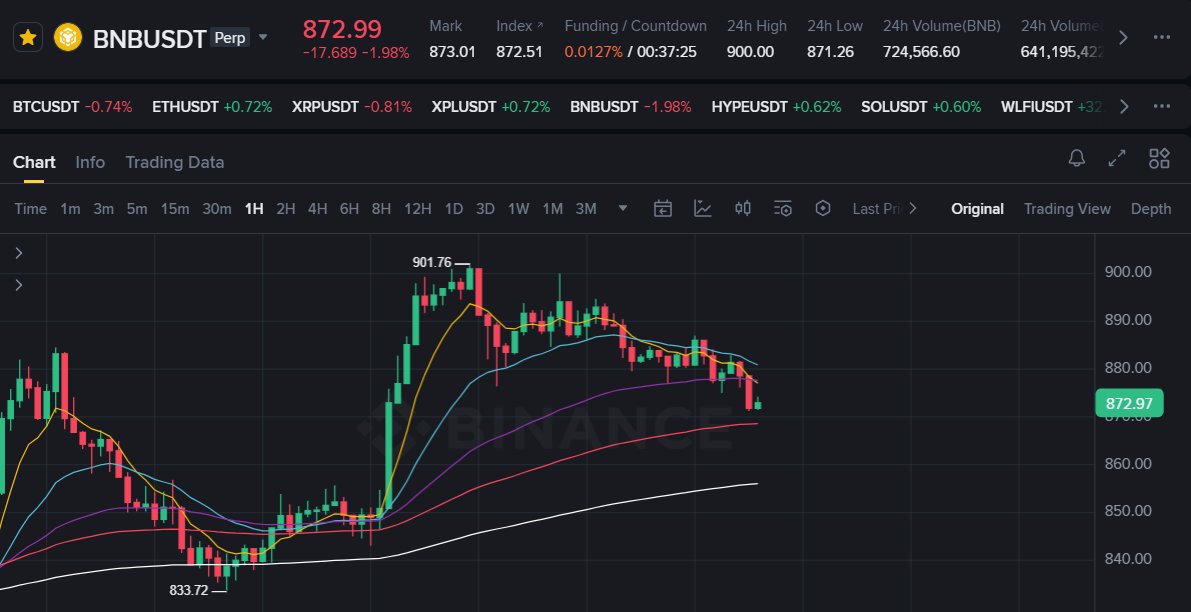Switch to the Info tab
The width and height of the screenshot is (1191, 612).
(x=90, y=162)
